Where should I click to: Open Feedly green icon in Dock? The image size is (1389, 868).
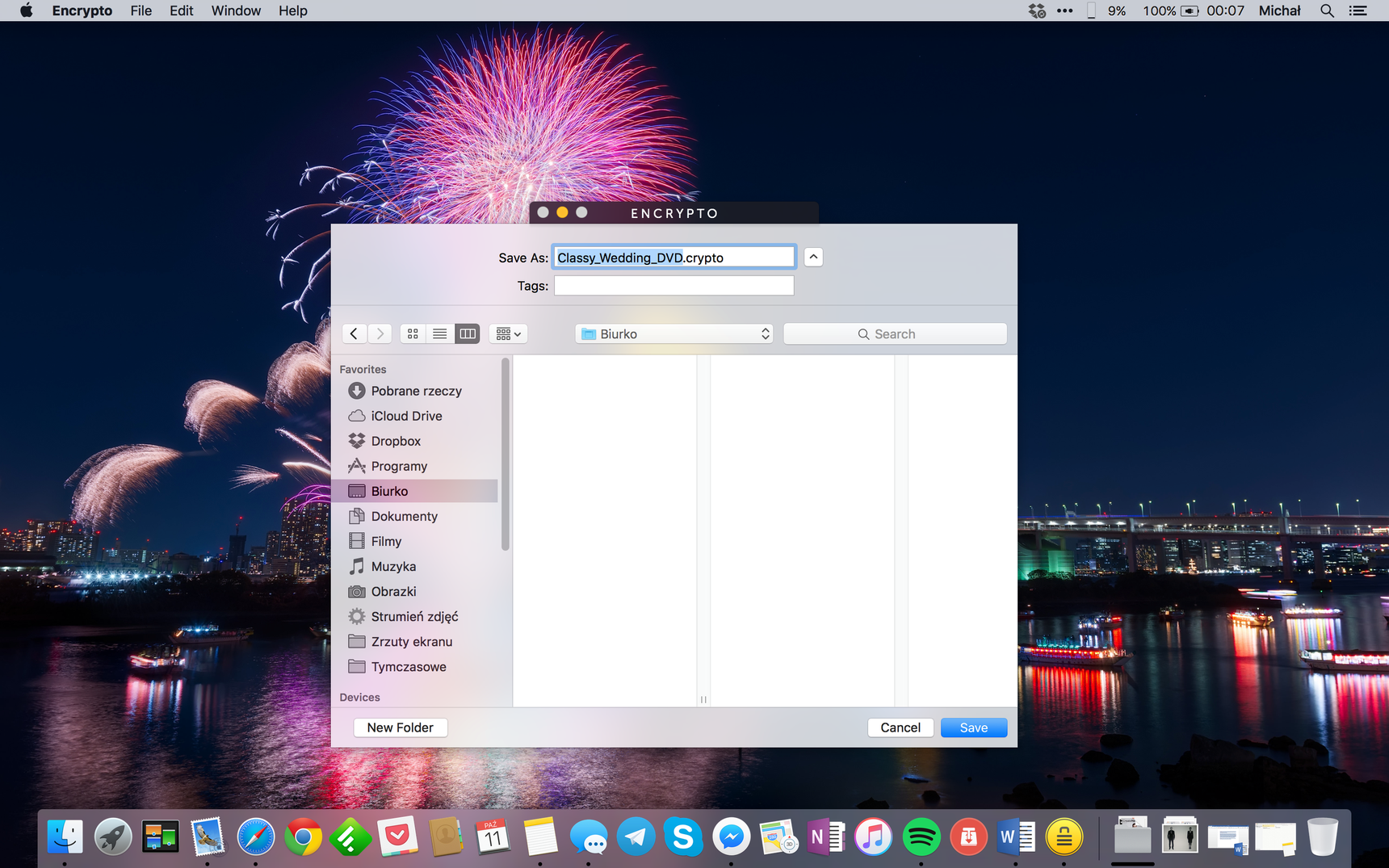coord(350,837)
